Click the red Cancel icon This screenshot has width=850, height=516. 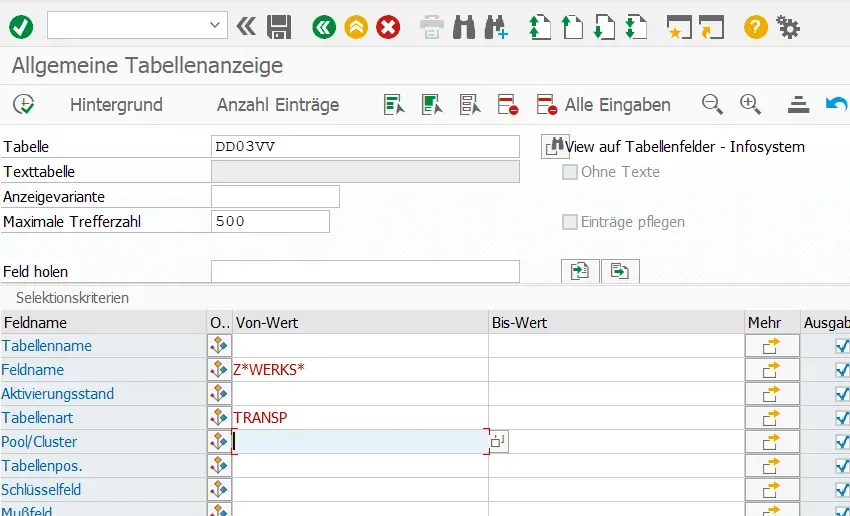388,27
